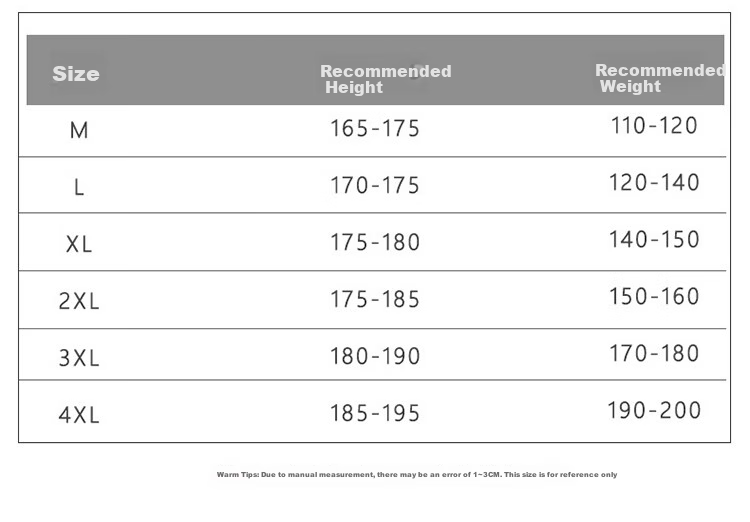Select the M size cell

tap(79, 130)
